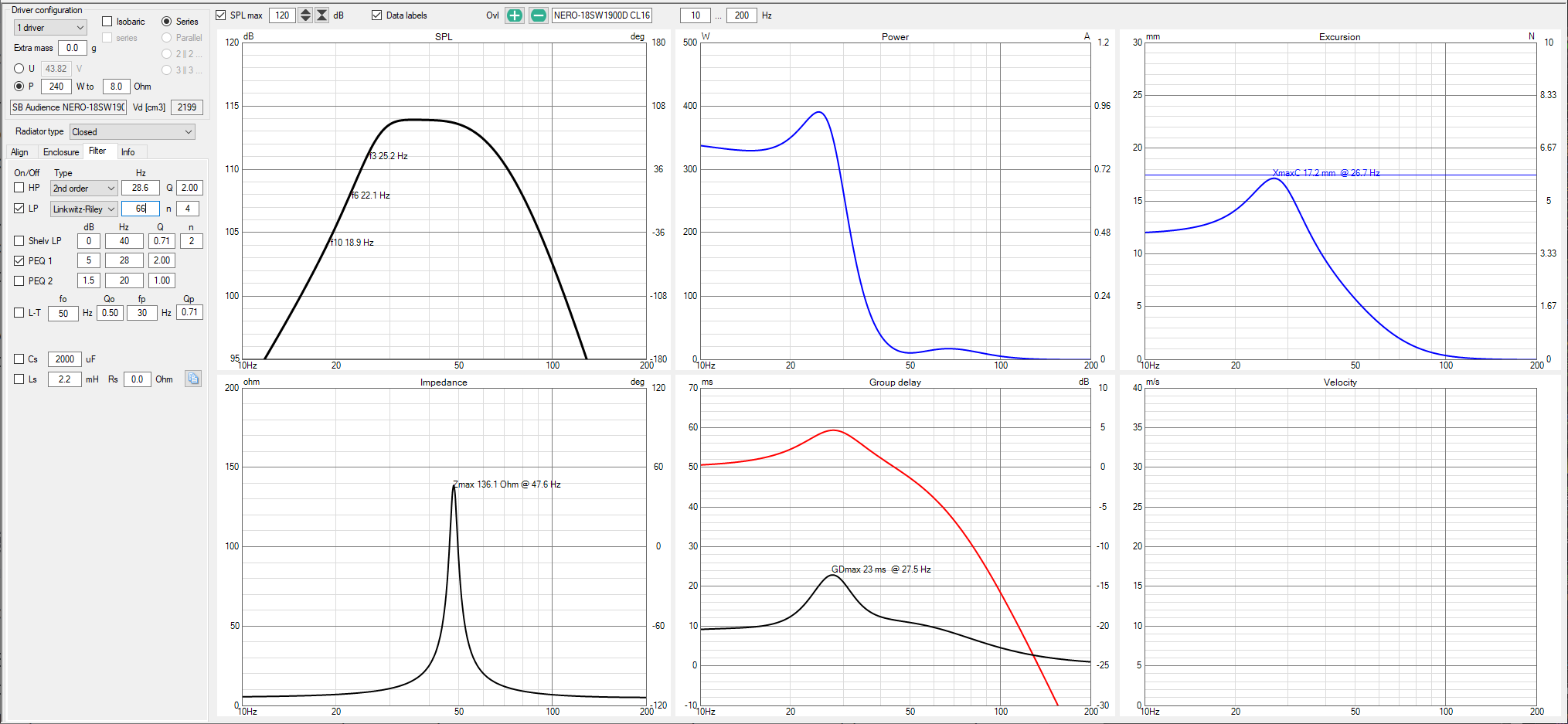The height and width of the screenshot is (724, 1568).
Task: Enable the PEQ 2 checkbox
Action: click(x=19, y=281)
